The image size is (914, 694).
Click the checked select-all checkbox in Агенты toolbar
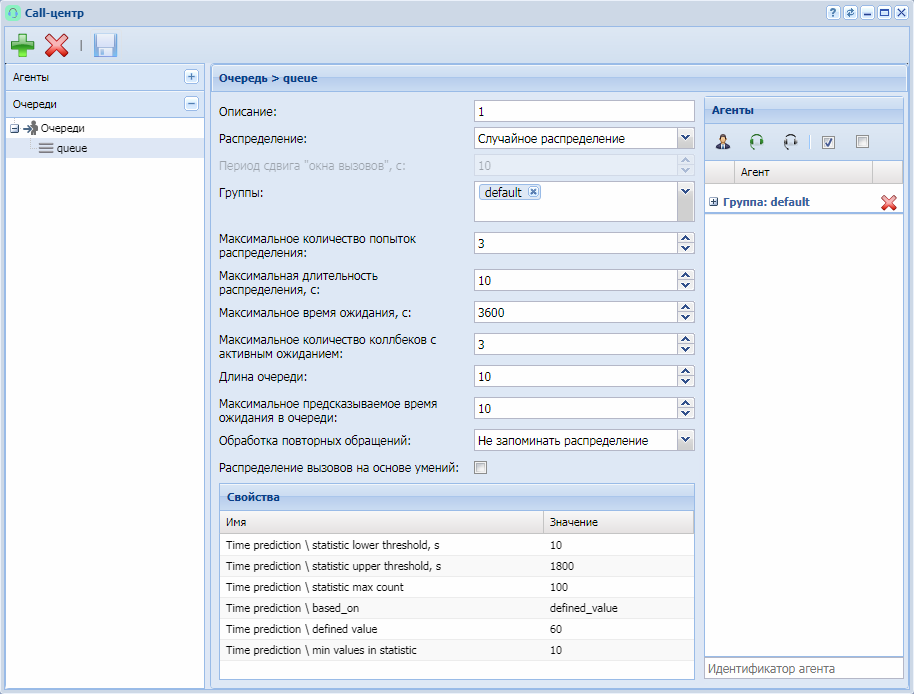[828, 142]
